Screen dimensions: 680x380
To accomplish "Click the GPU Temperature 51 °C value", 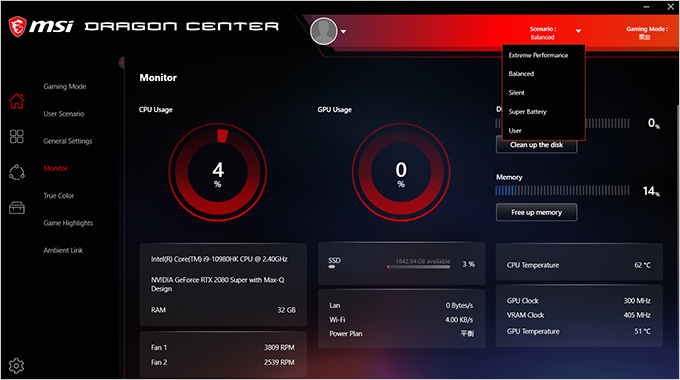I will point(642,331).
